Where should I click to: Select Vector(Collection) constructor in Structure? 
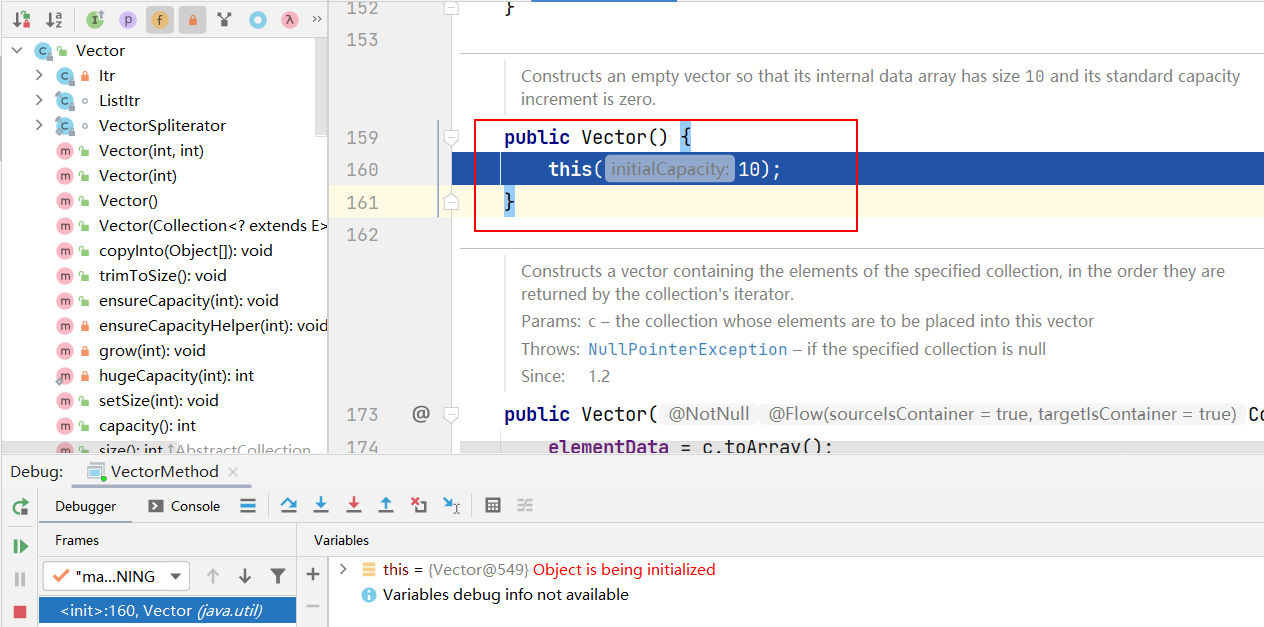pyautogui.click(x=212, y=225)
